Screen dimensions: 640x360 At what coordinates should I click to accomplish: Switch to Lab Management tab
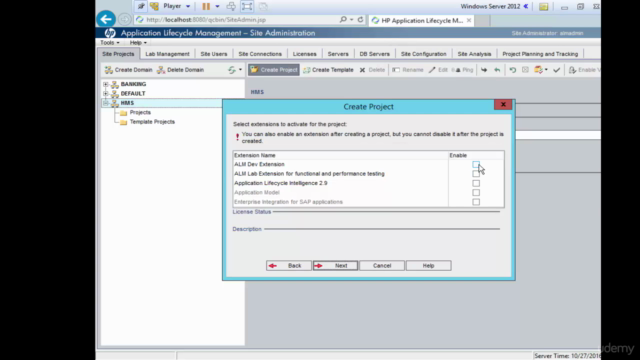(167, 54)
